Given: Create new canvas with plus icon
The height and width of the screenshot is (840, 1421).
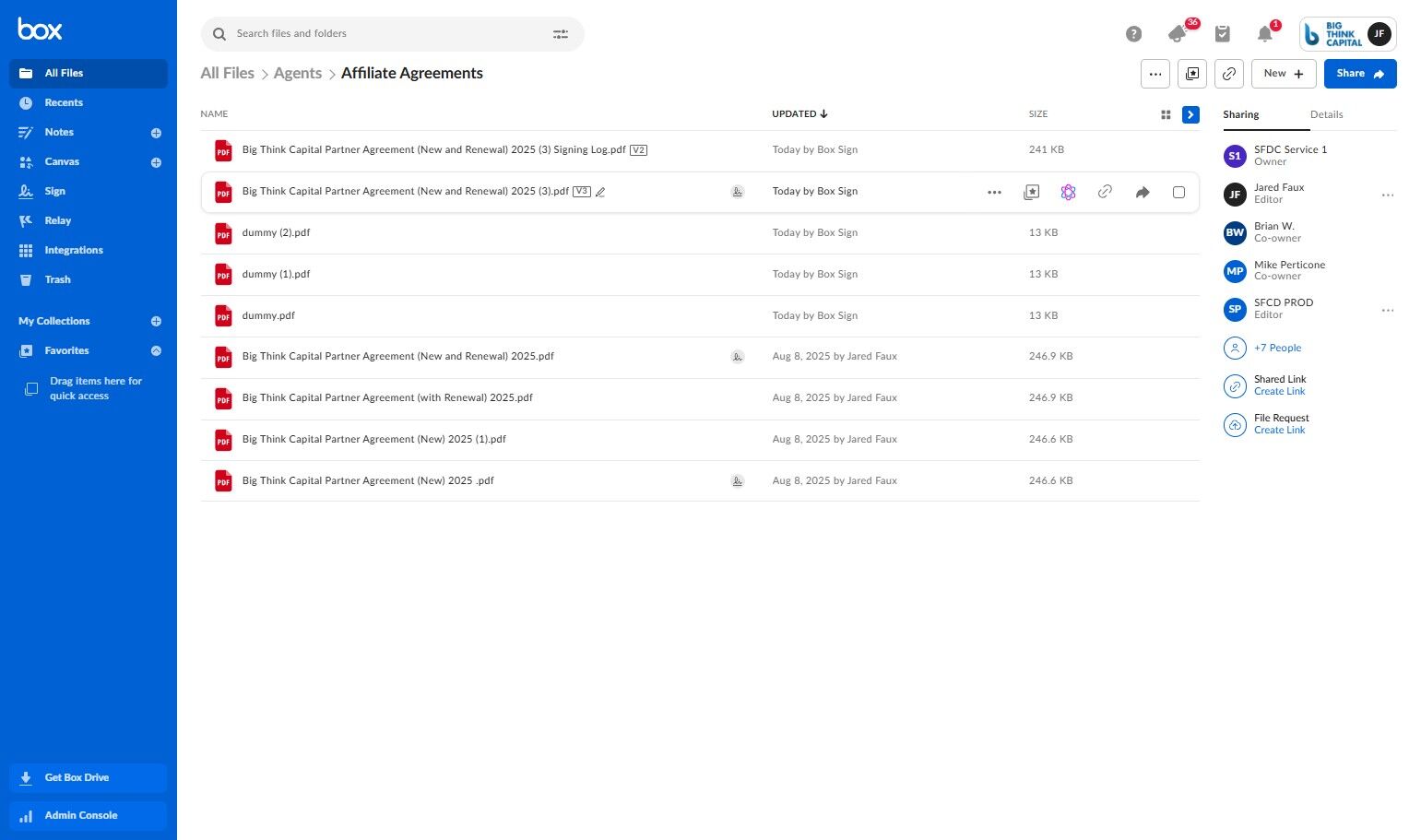Looking at the screenshot, I should [156, 162].
